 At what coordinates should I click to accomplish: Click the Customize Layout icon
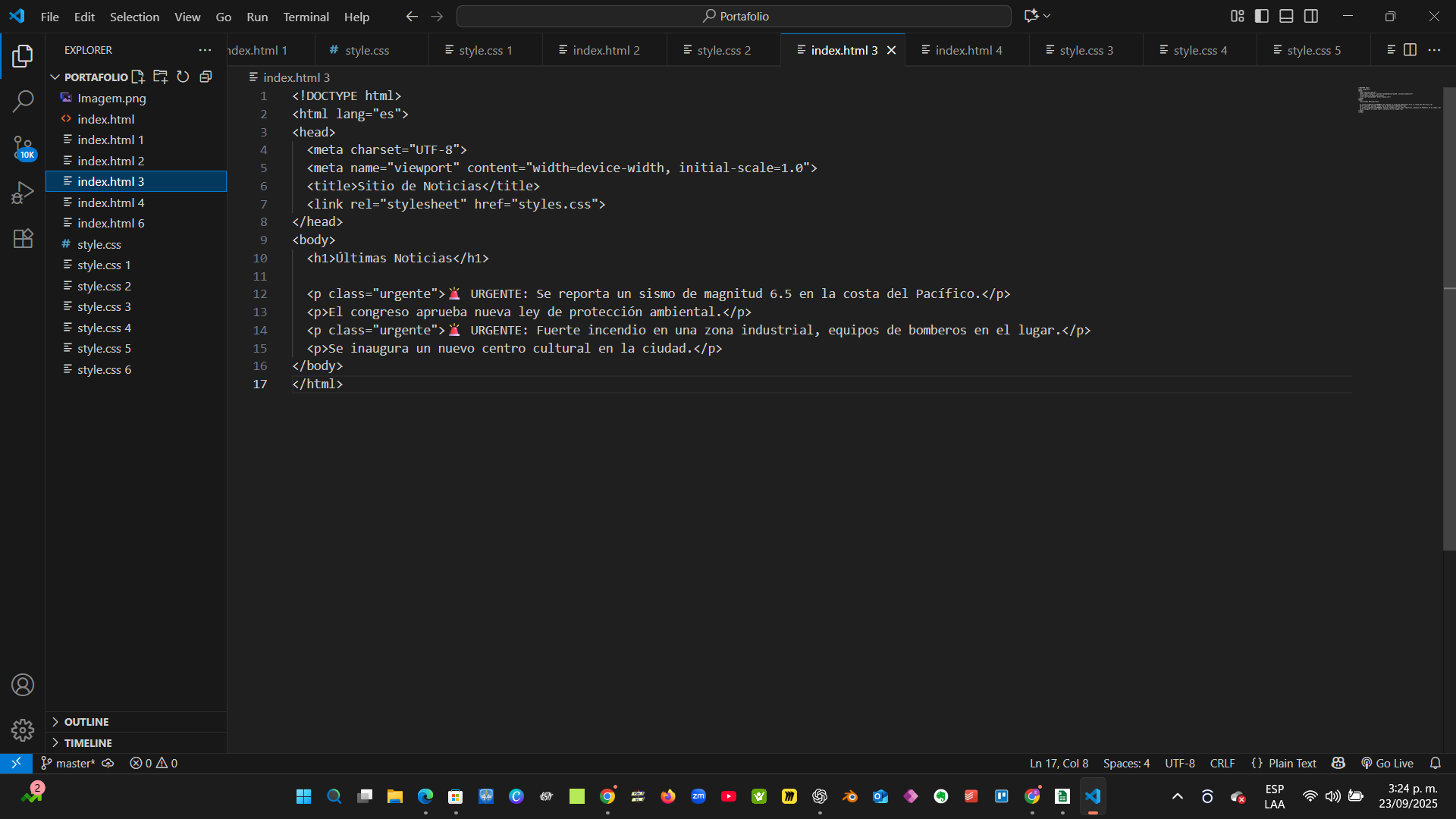click(x=1238, y=16)
